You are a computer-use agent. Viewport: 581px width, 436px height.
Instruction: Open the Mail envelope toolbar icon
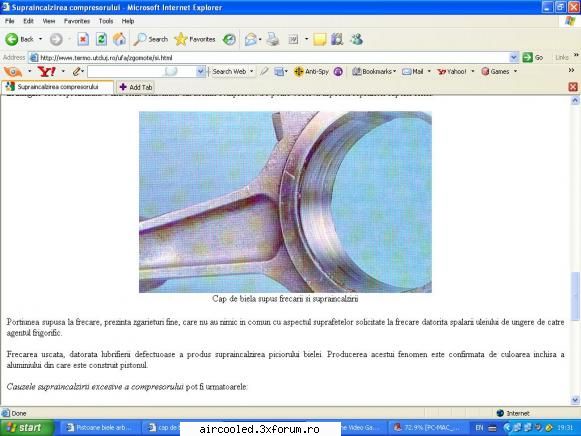tap(250, 39)
